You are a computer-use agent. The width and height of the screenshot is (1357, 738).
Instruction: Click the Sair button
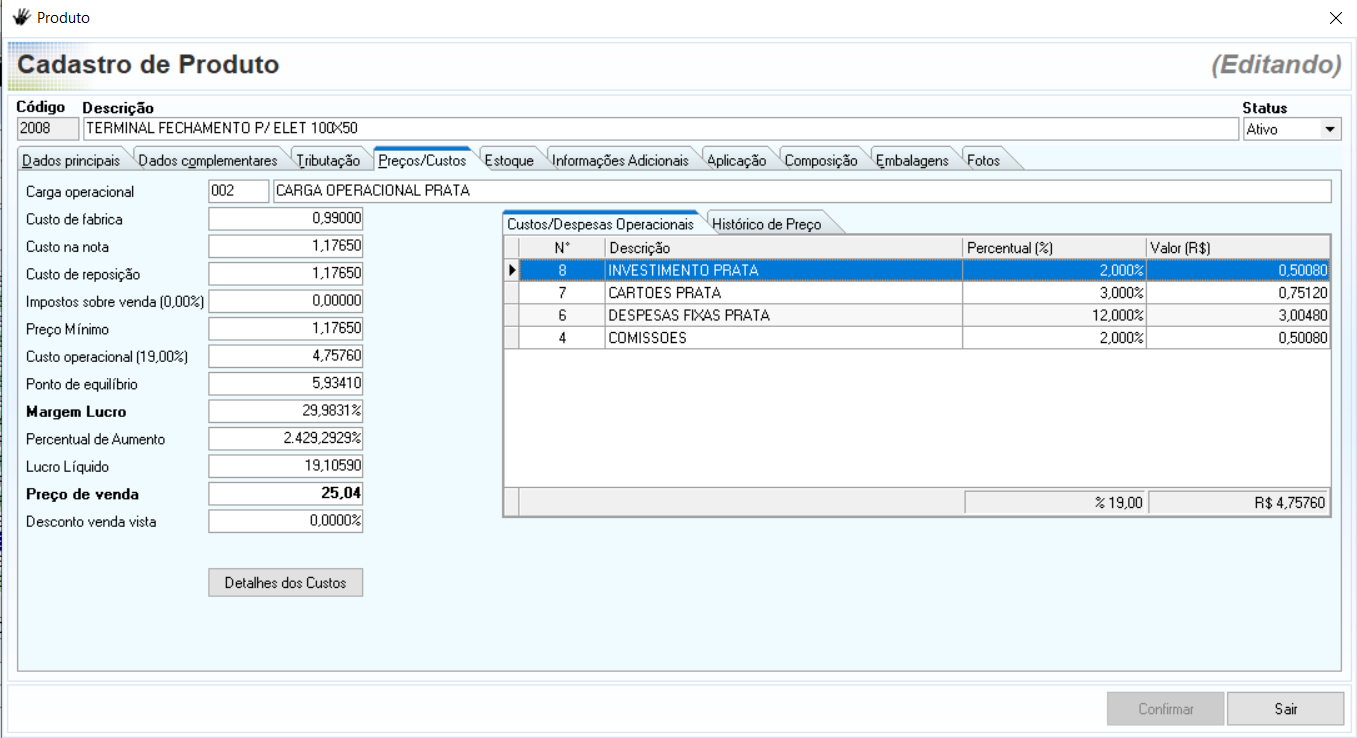(x=1286, y=709)
